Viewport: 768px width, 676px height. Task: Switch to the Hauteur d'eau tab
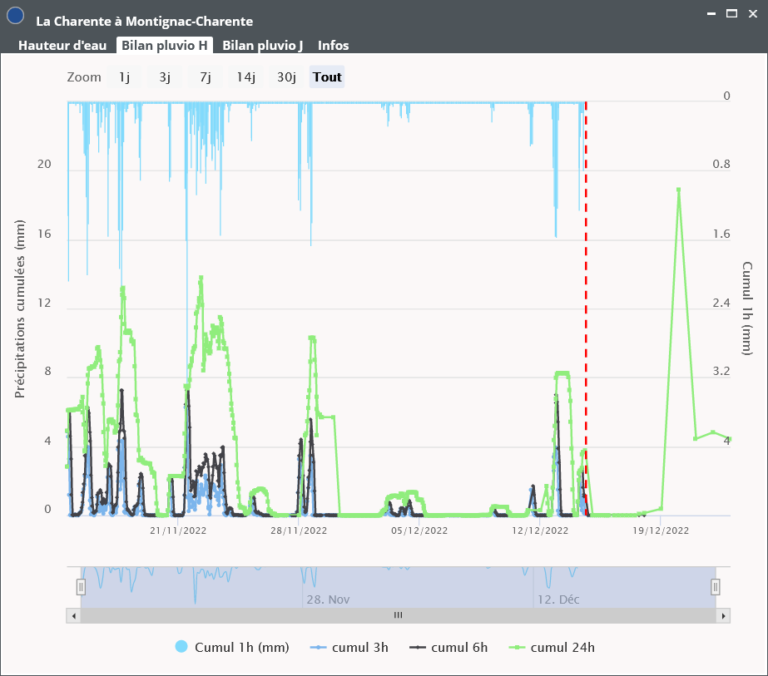(62, 45)
